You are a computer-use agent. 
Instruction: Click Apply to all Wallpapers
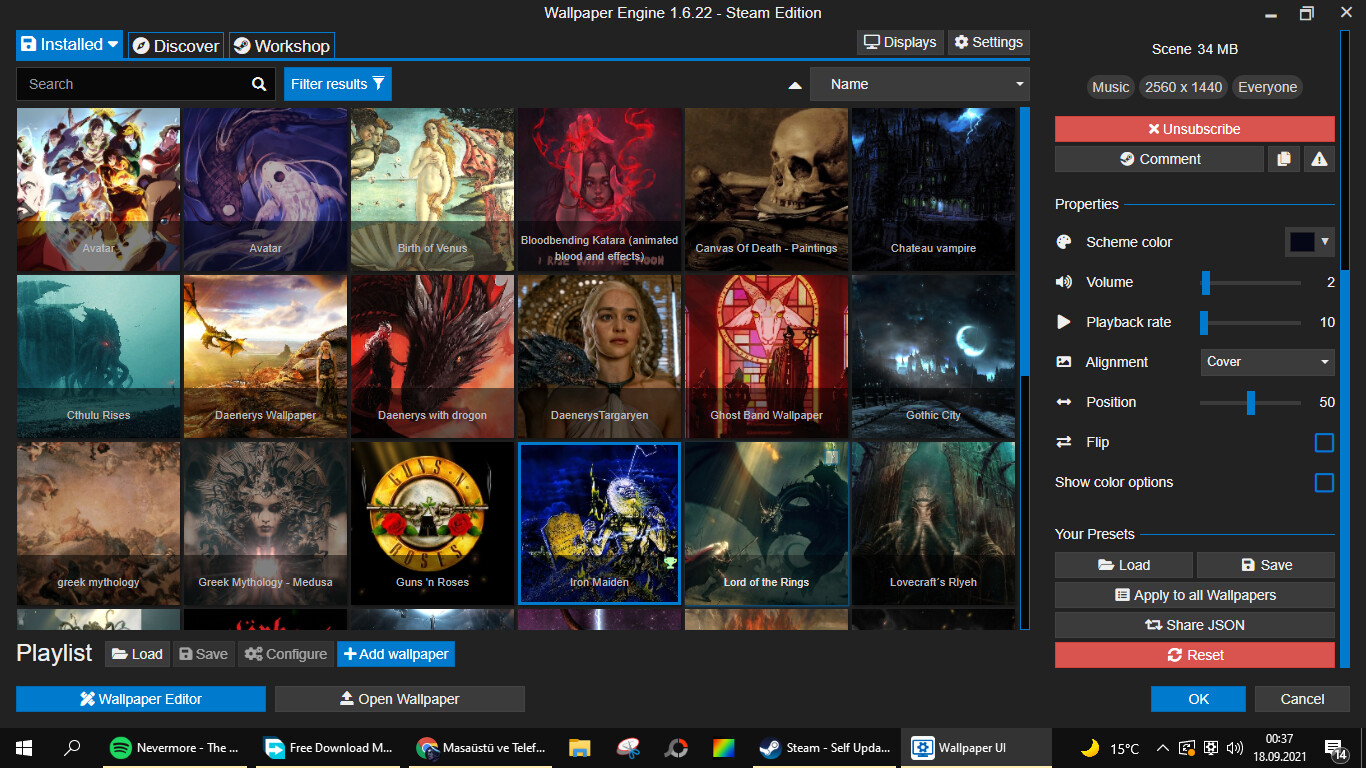(1194, 595)
